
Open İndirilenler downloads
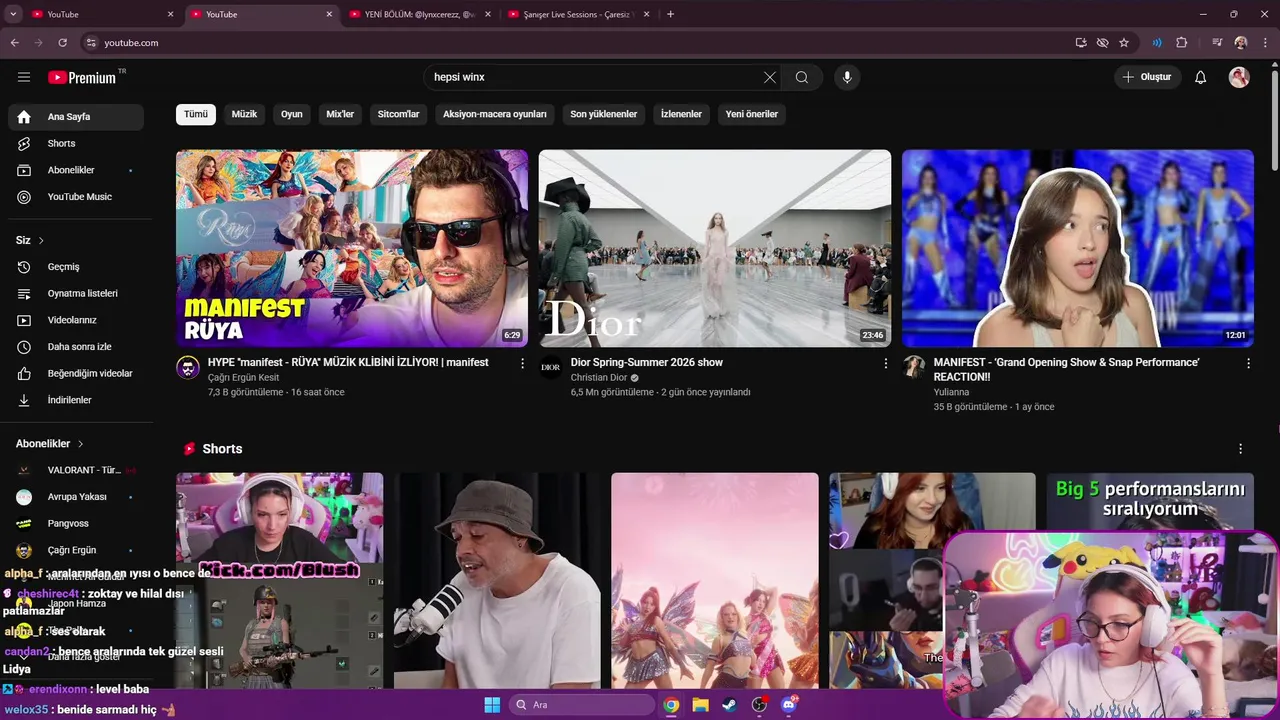[x=76, y=400]
